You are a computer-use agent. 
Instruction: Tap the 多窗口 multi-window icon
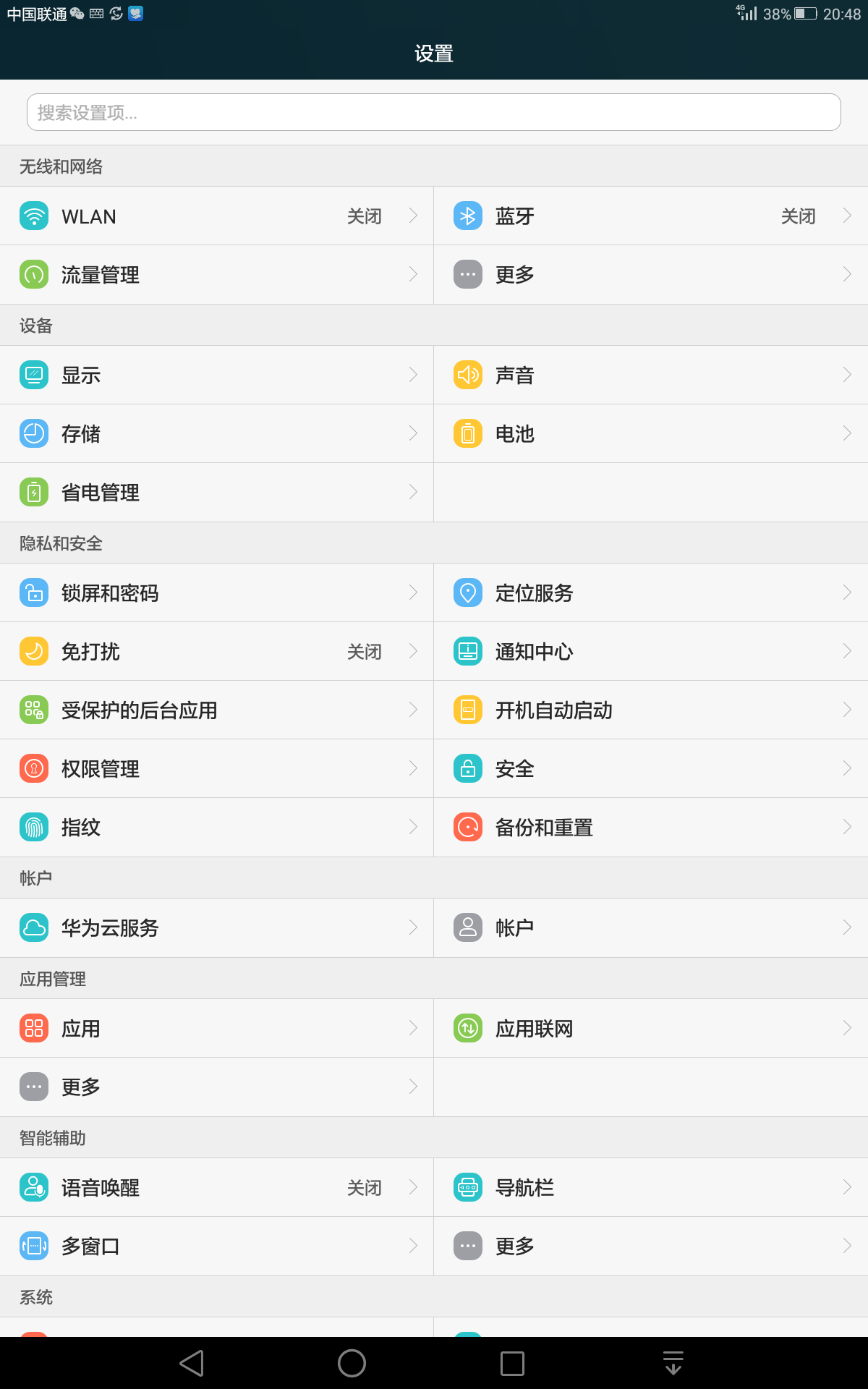point(34,1246)
